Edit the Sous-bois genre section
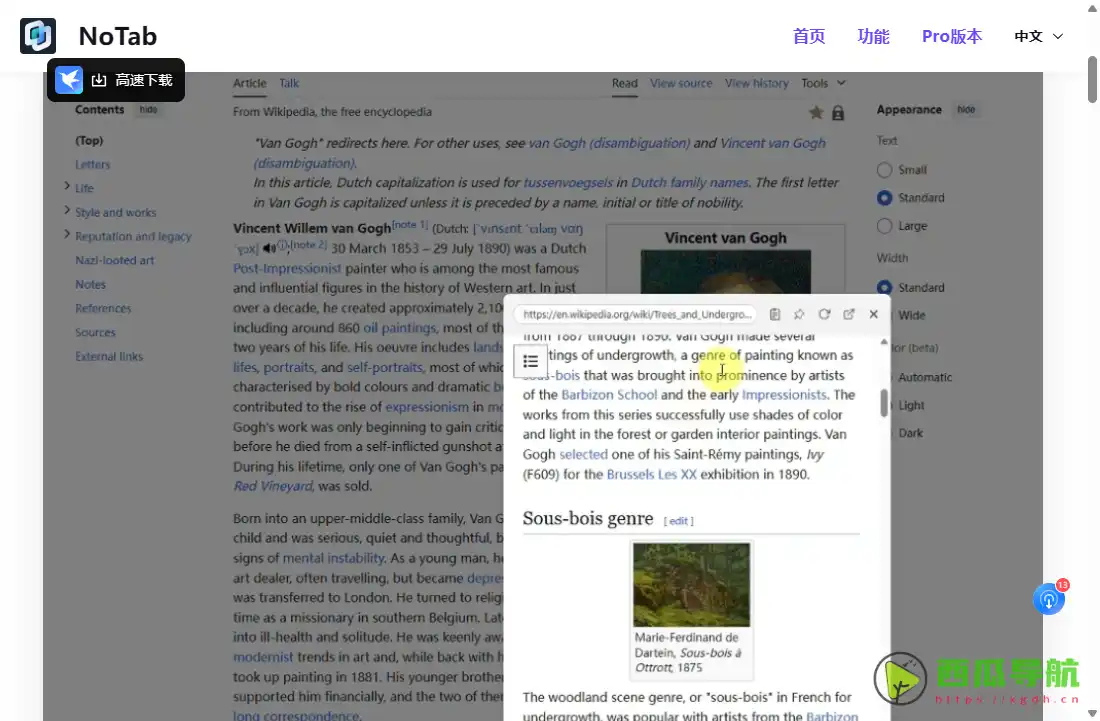 [x=678, y=520]
